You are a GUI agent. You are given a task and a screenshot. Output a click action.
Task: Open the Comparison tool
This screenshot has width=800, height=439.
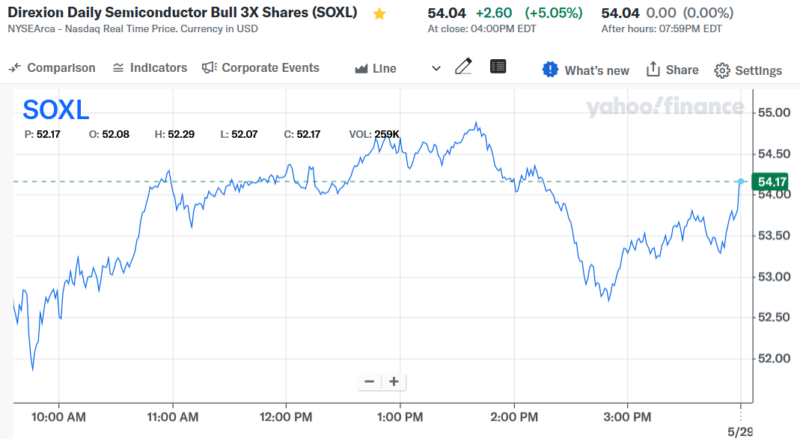pyautogui.click(x=52, y=68)
